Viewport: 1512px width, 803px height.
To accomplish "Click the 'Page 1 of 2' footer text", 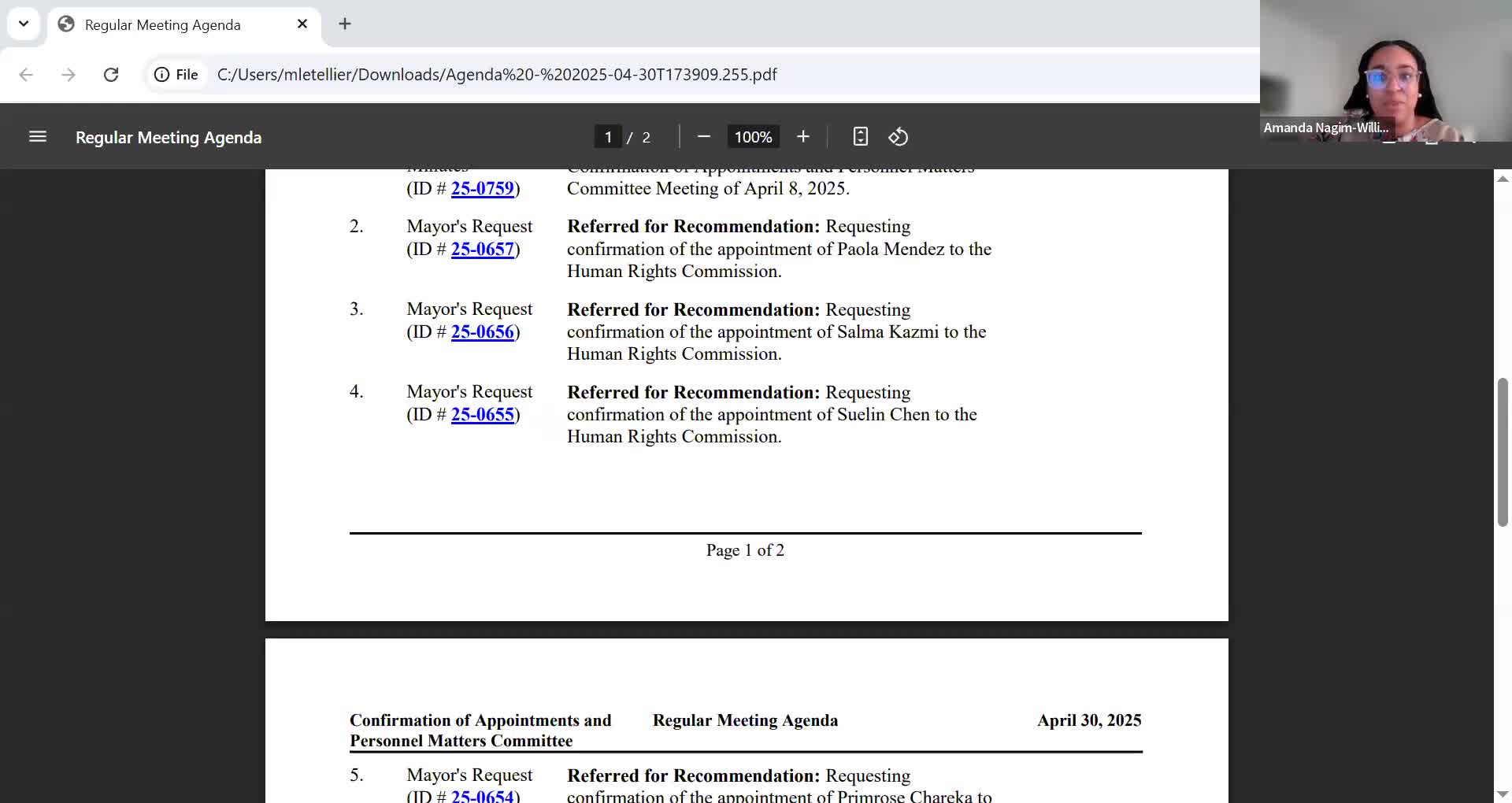I will coord(745,550).
